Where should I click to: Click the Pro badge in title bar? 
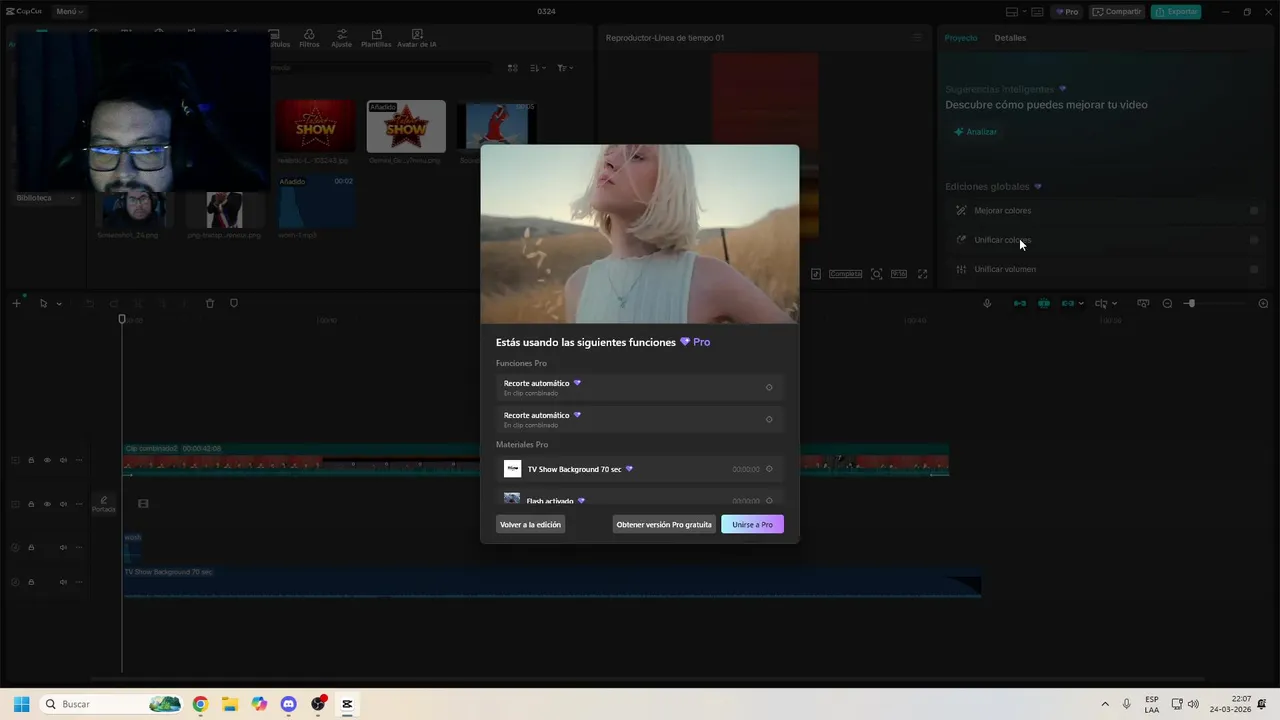pyautogui.click(x=1067, y=12)
